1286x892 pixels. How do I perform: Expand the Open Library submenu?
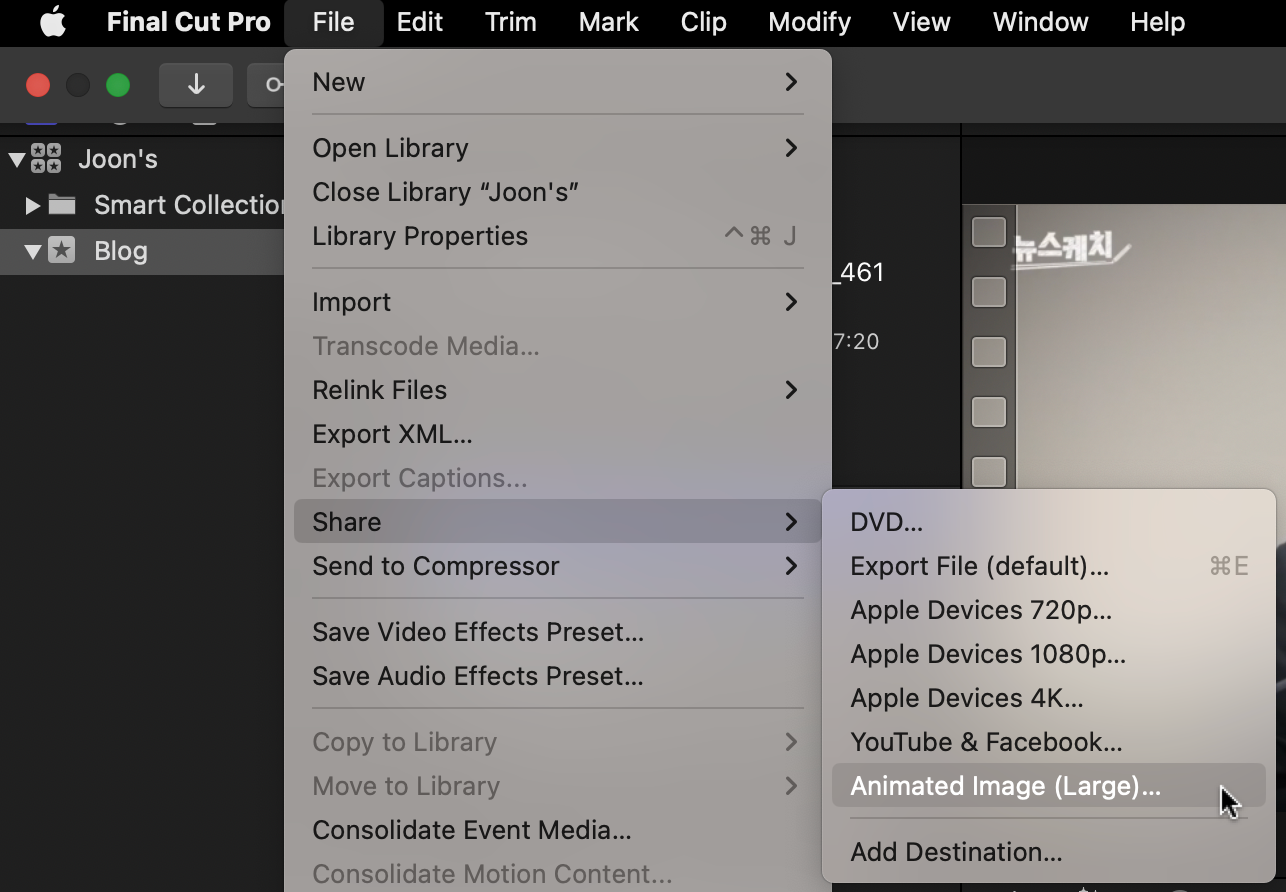[558, 148]
